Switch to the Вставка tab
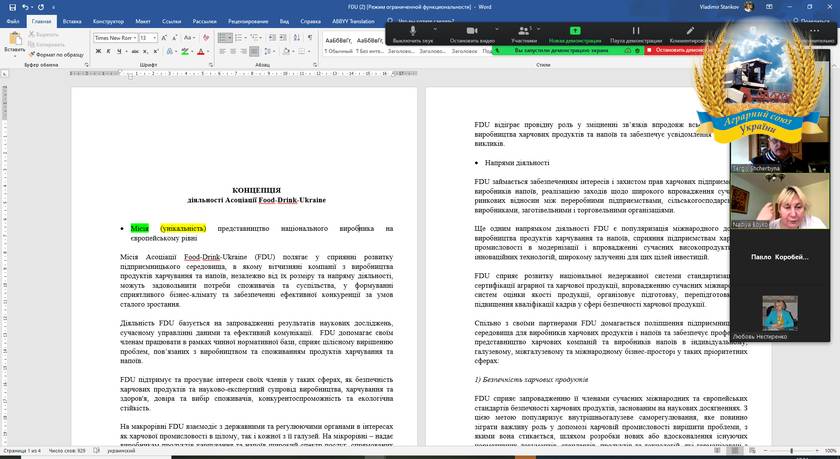The width and height of the screenshot is (840, 459). point(72,21)
